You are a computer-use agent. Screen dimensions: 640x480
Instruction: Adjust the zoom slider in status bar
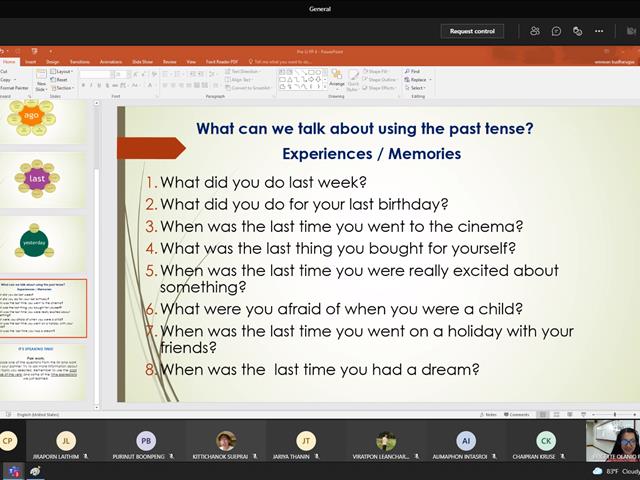(x=614, y=414)
